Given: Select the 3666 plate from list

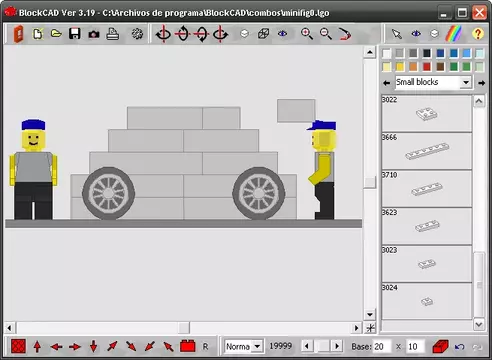Looking at the screenshot, I should [427, 151].
